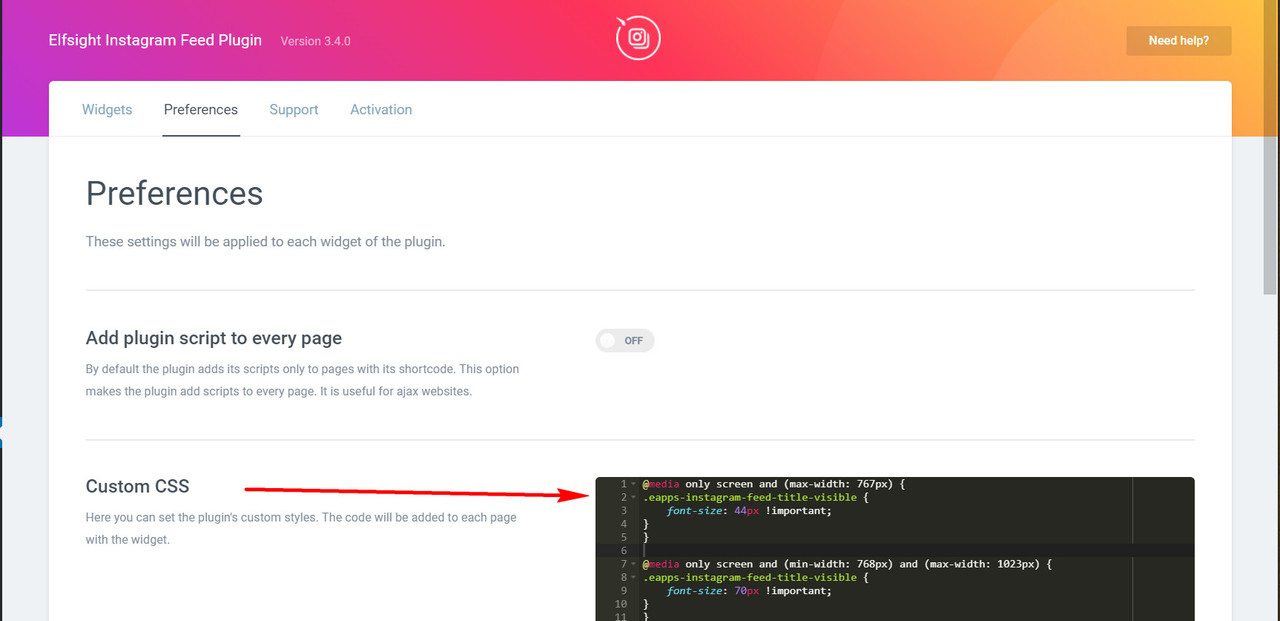Toggle the Add plugin script switch
Screen dimensions: 1280x621
(625, 340)
